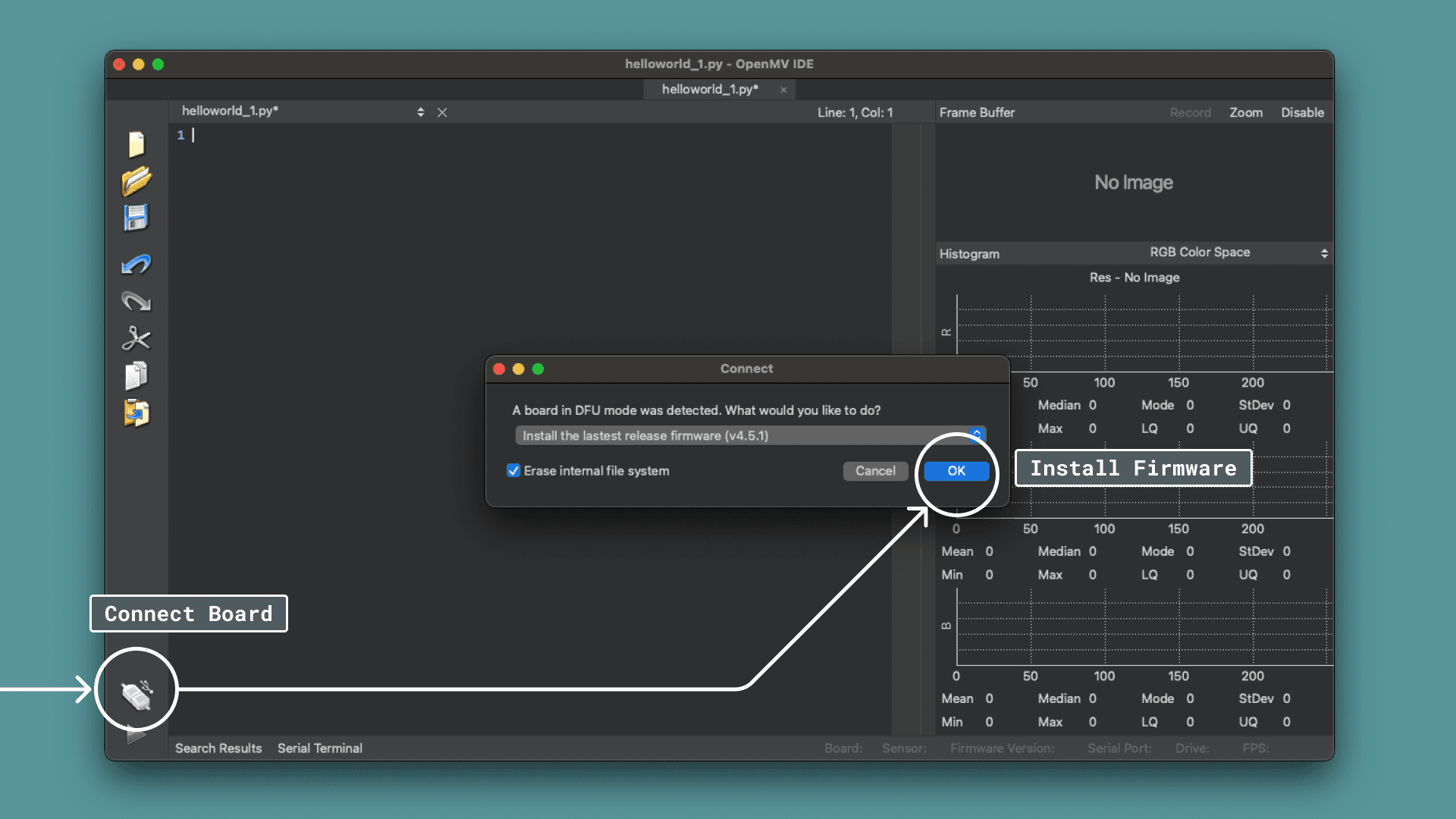Viewport: 1456px width, 819px height.
Task: Toggle the Disable option in Frame Buffer
Action: point(1302,112)
